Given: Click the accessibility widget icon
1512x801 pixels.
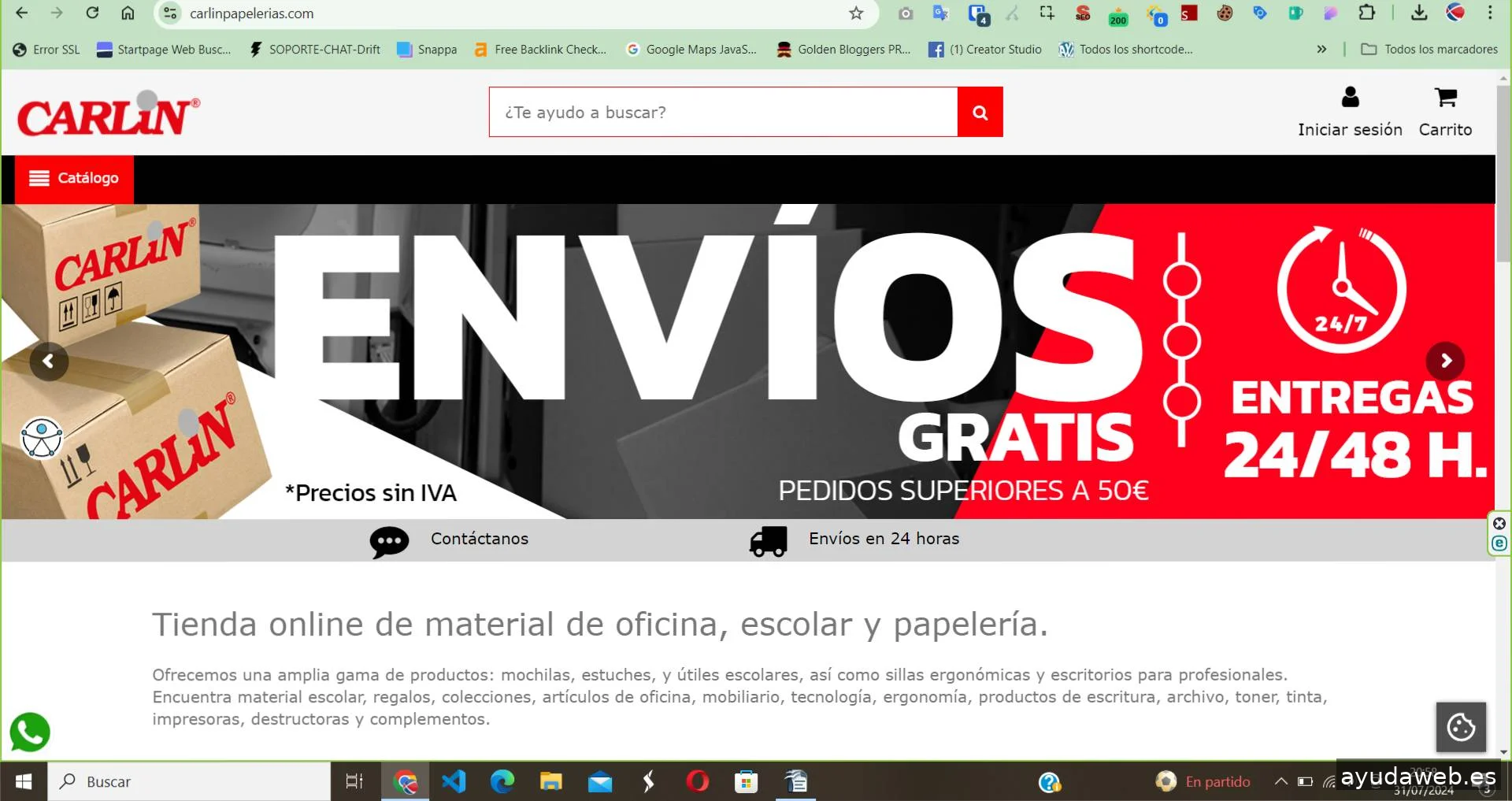Looking at the screenshot, I should [42, 439].
